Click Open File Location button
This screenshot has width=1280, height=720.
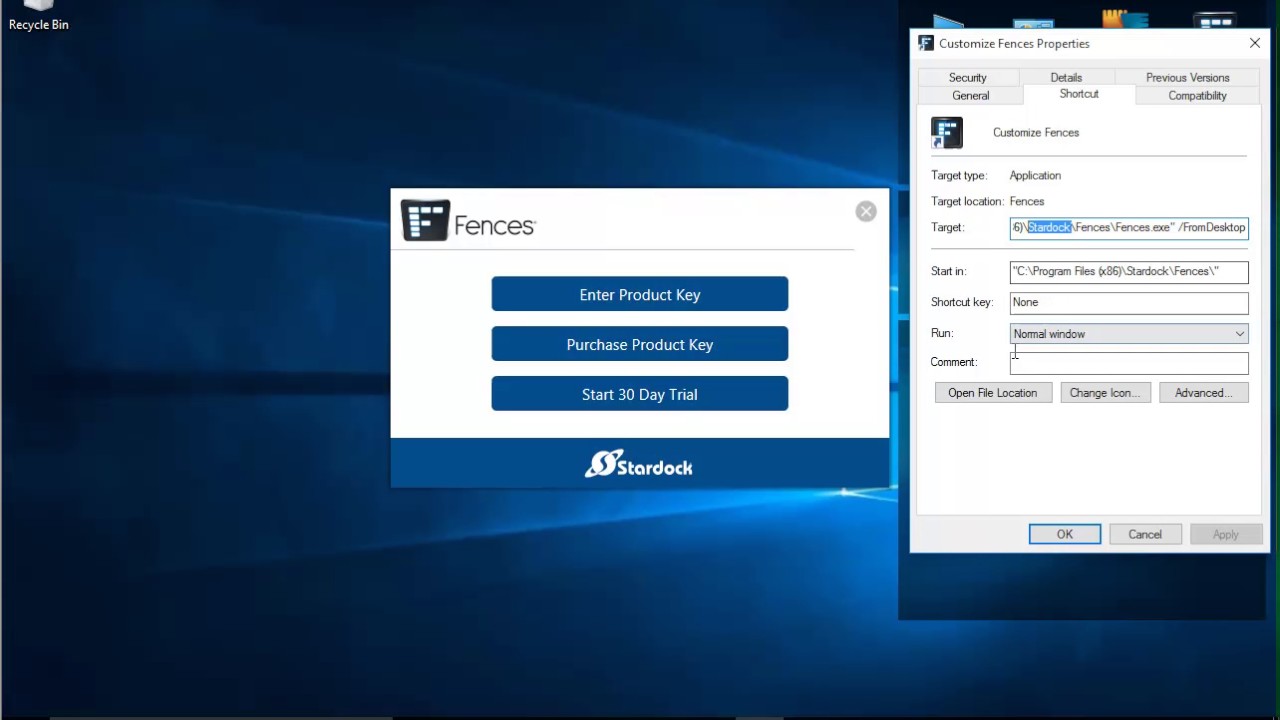tap(993, 393)
